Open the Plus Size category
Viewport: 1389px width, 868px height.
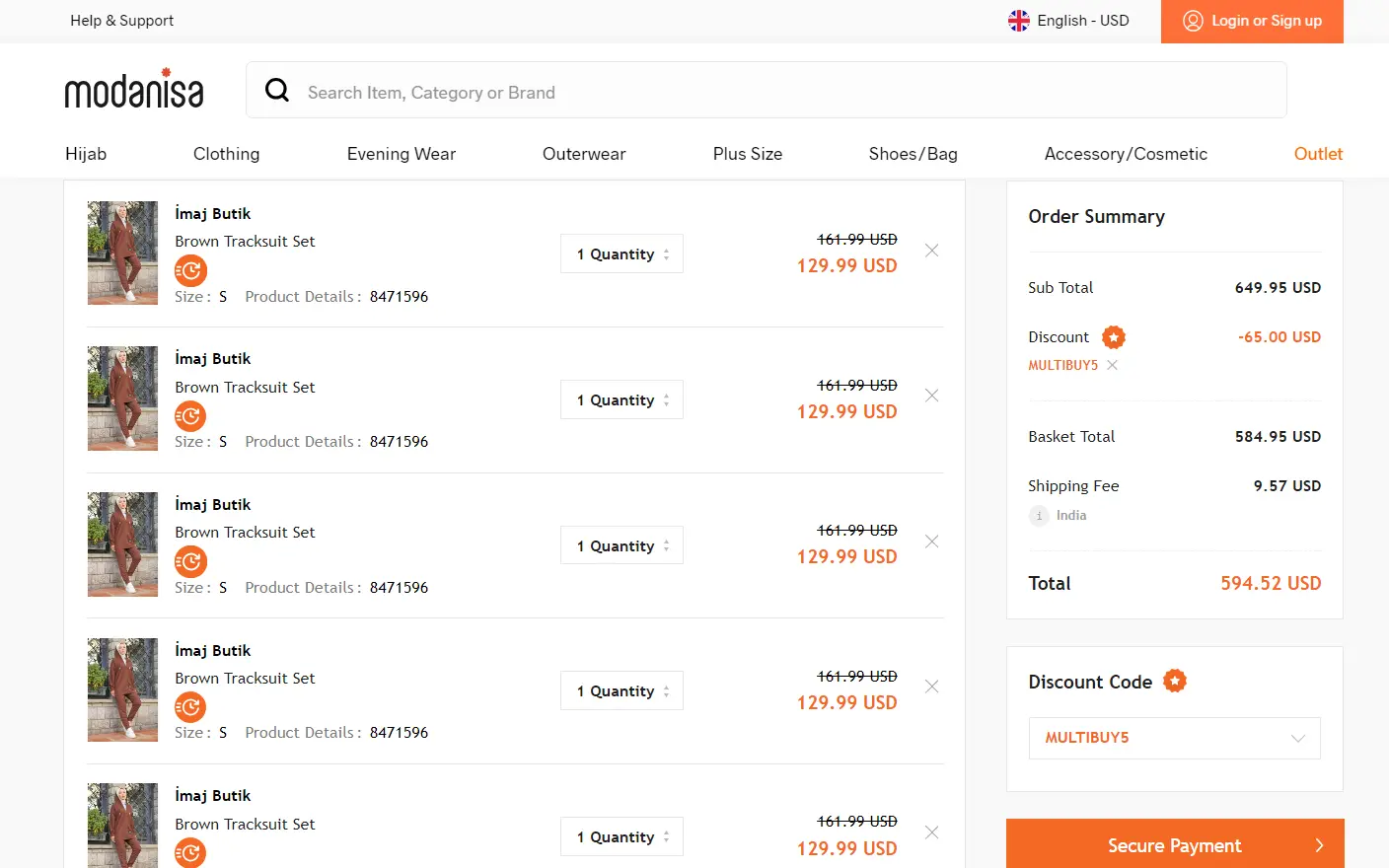coord(748,154)
